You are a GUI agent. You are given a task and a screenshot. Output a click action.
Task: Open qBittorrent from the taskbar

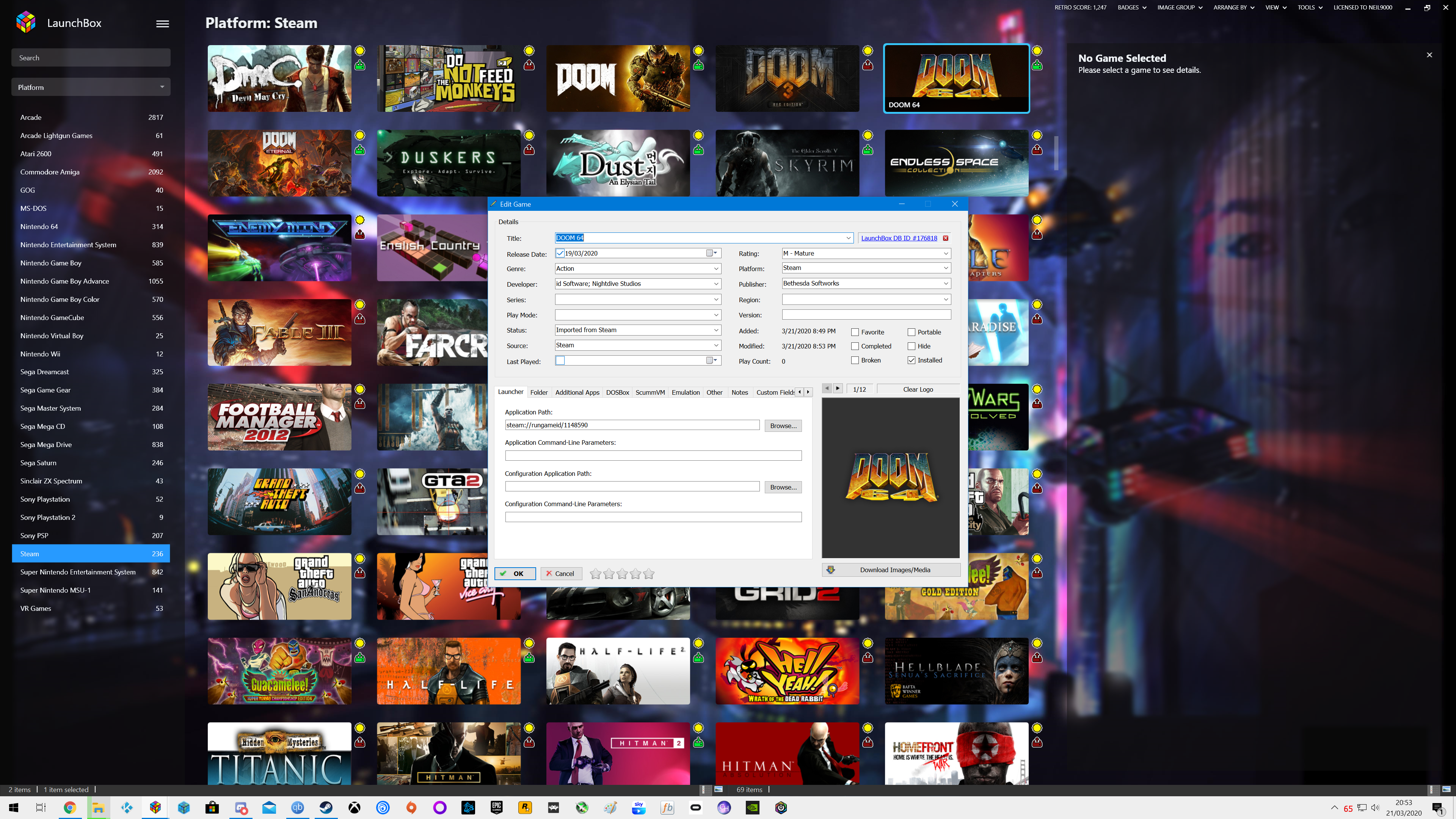[x=297, y=807]
